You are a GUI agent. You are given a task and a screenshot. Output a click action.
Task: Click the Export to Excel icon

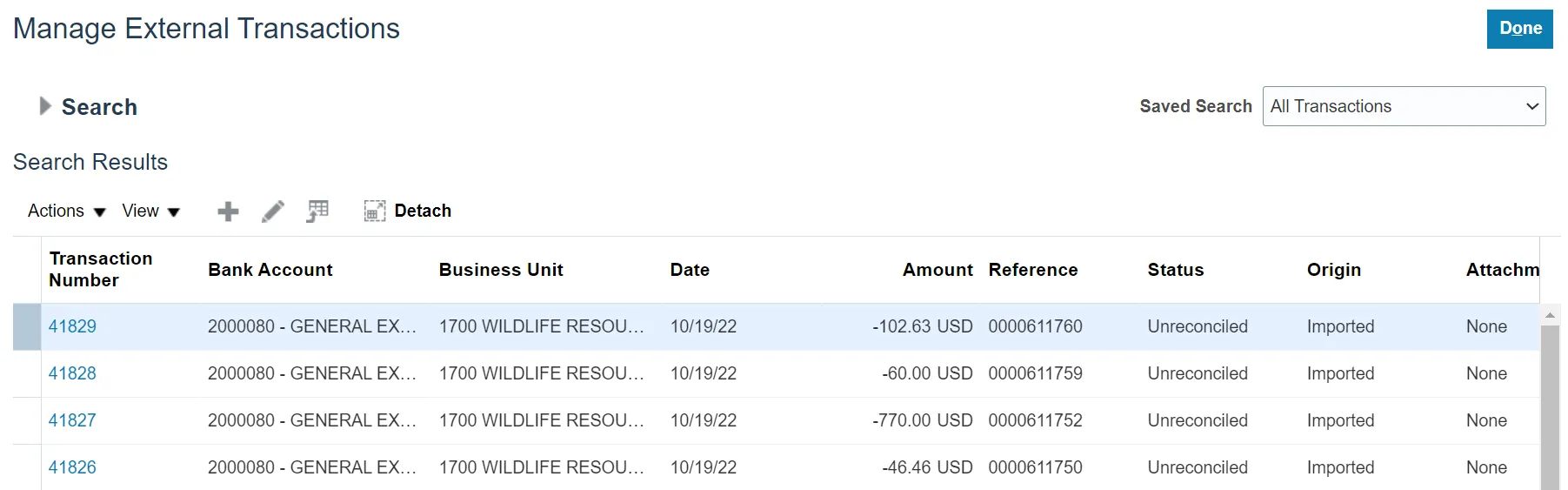tap(318, 211)
